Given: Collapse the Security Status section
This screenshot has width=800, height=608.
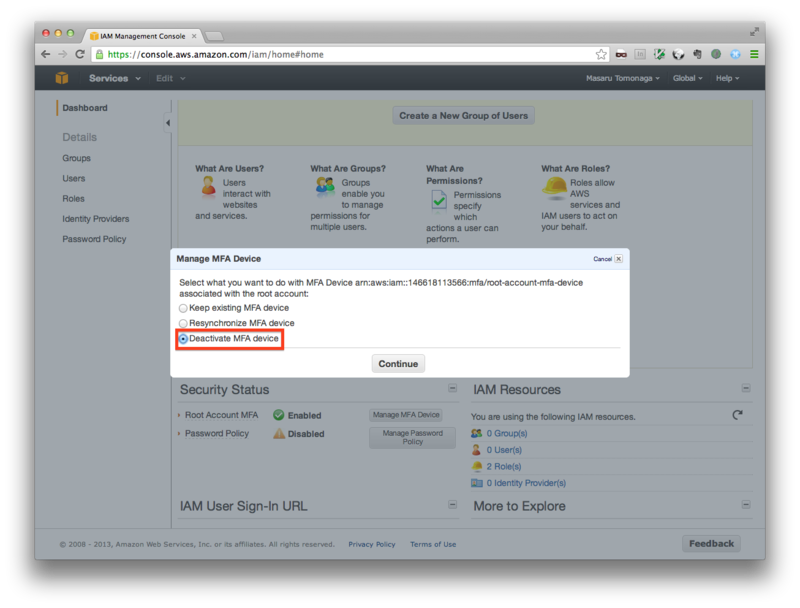Looking at the screenshot, I should (x=453, y=388).
